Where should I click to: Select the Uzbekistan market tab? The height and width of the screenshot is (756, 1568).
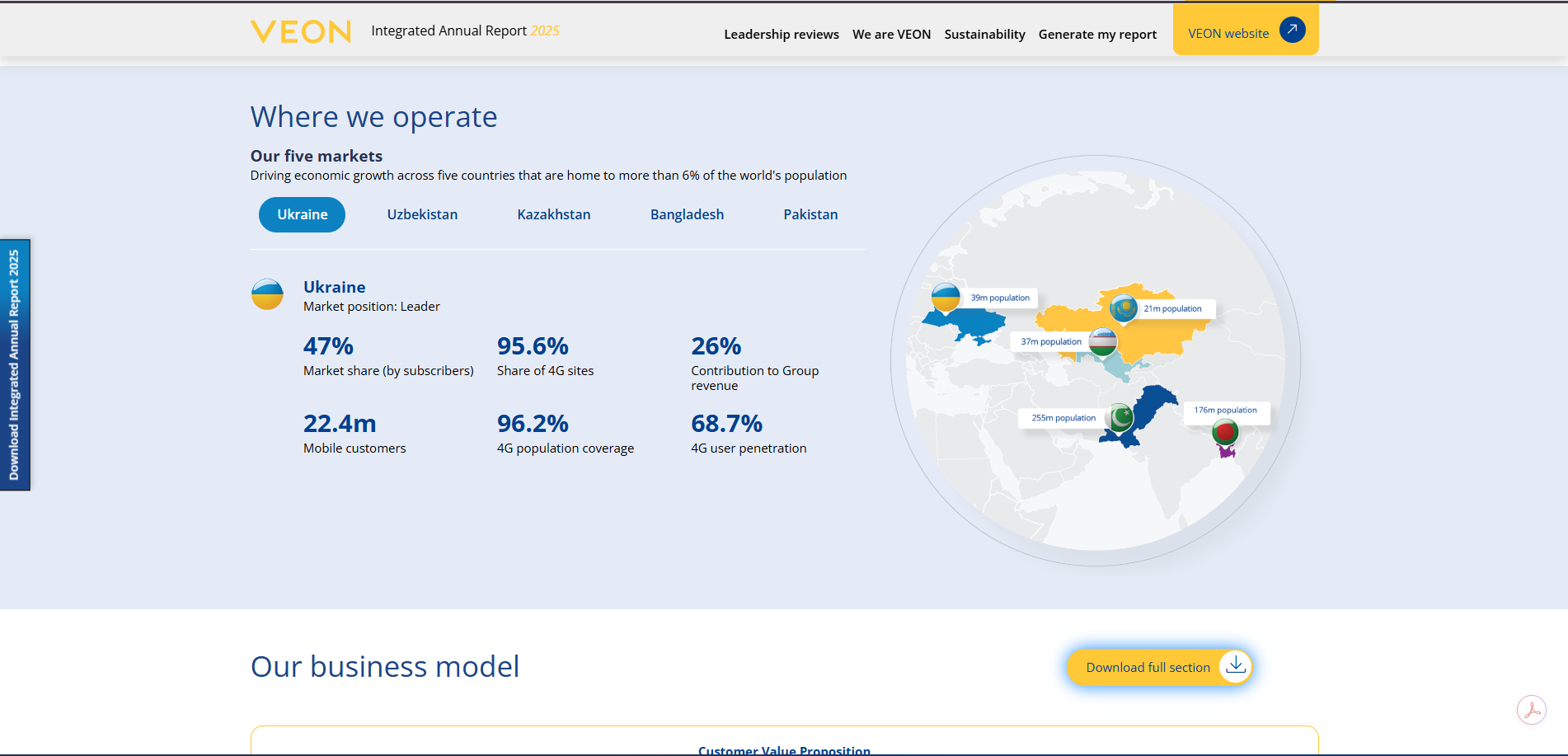422,214
